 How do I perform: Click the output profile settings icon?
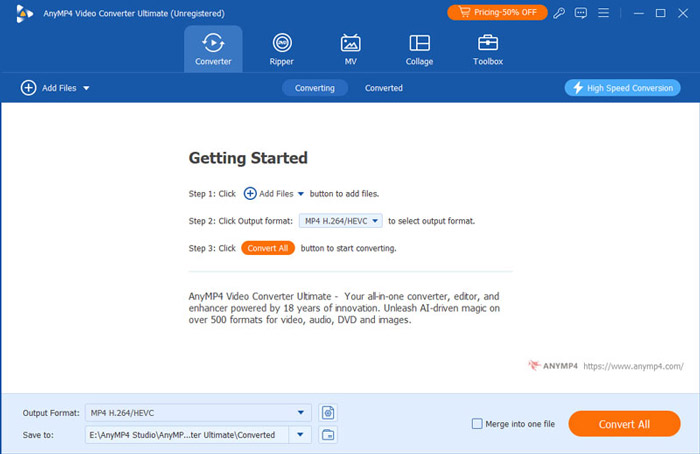click(328, 413)
